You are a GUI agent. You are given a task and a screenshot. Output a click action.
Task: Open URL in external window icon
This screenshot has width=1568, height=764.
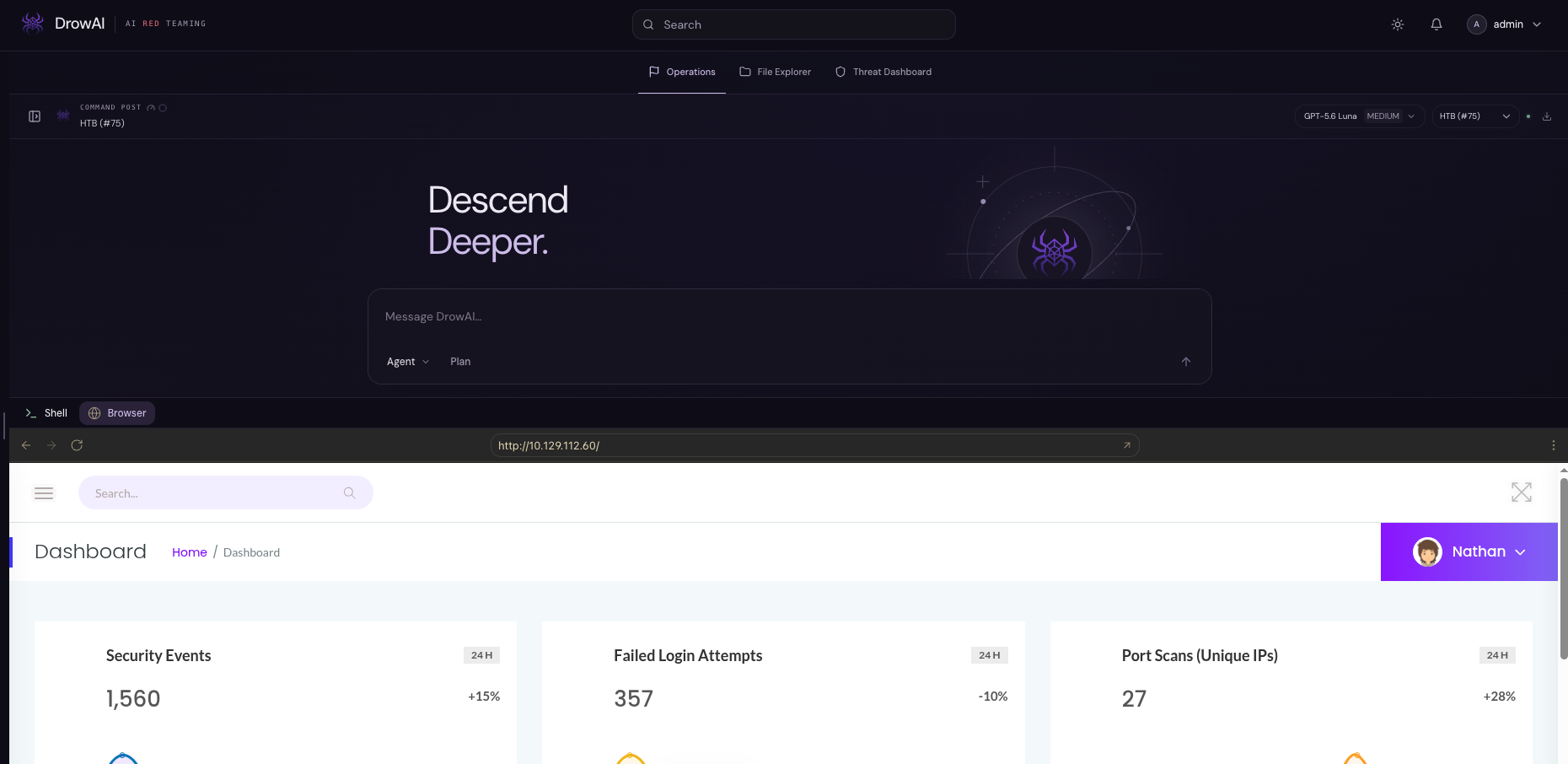pos(1127,445)
